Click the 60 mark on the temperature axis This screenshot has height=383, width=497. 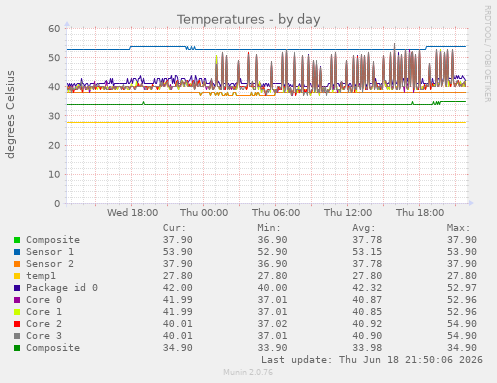click(x=54, y=29)
